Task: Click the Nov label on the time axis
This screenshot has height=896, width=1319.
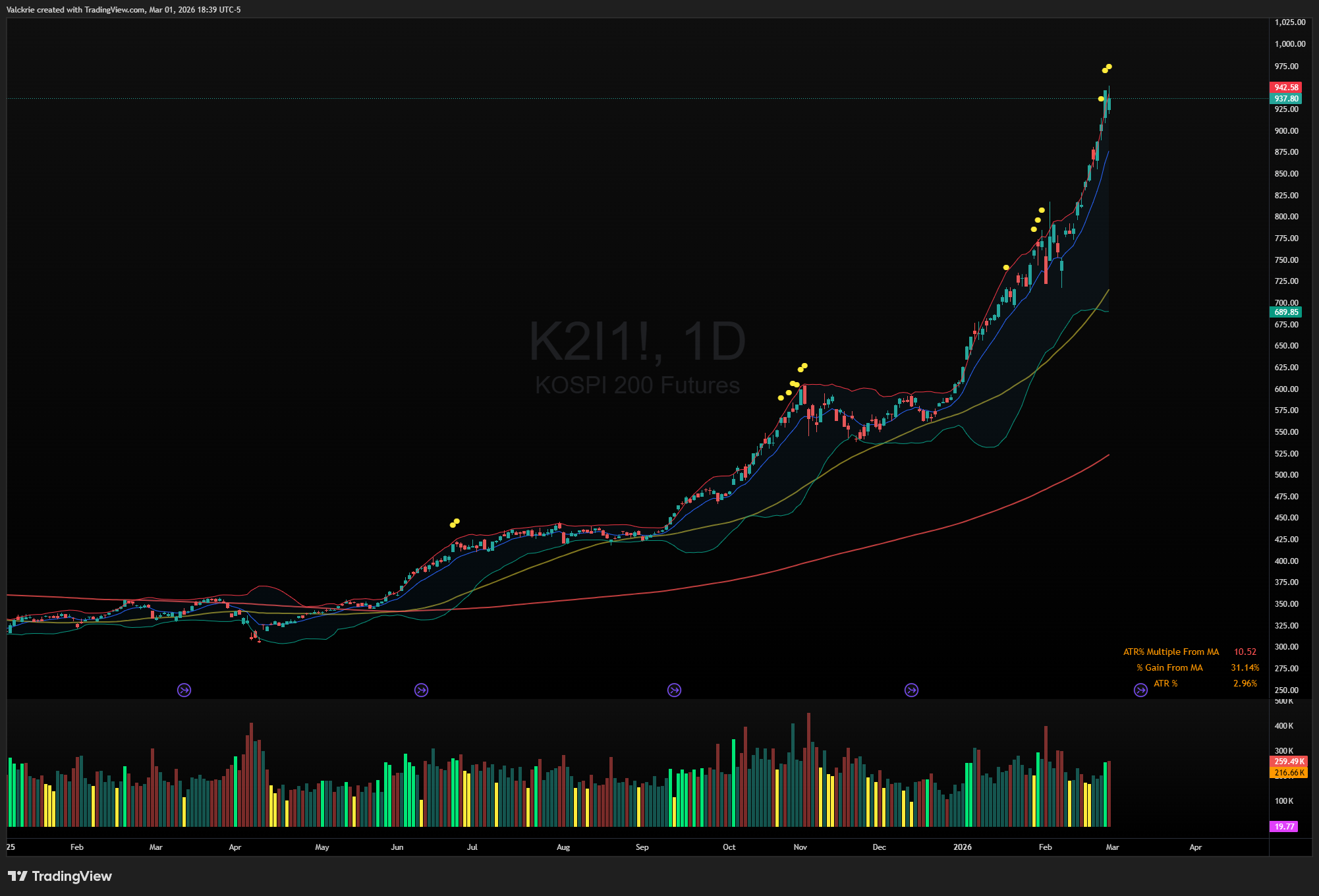Action: click(x=800, y=847)
